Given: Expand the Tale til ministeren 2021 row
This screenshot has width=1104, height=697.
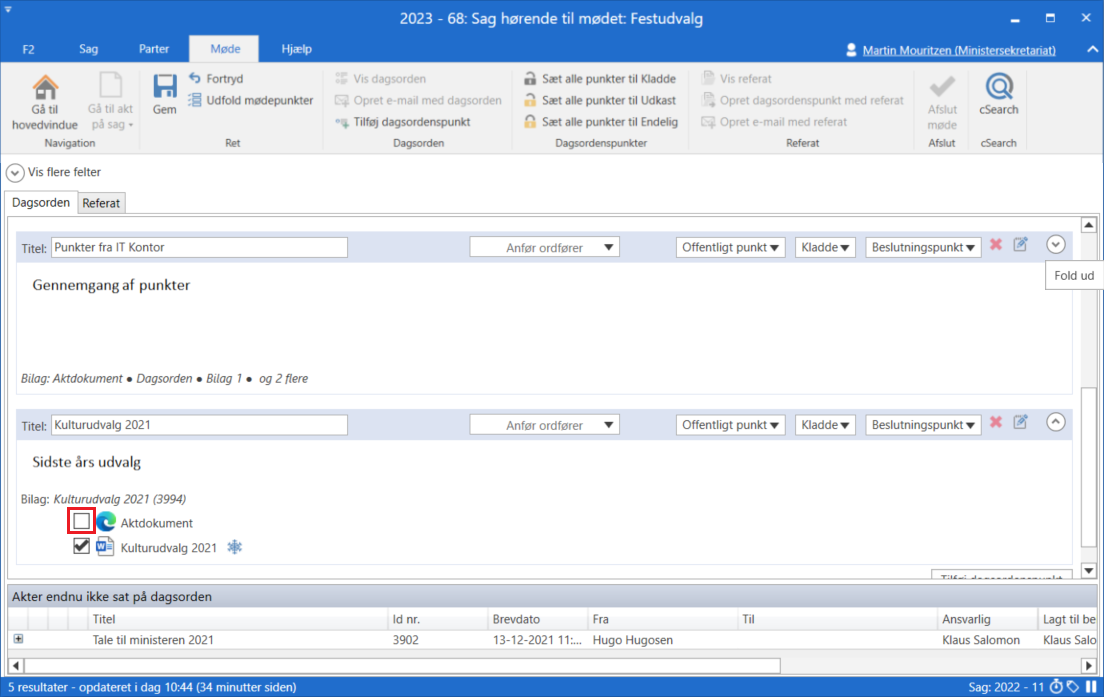Looking at the screenshot, I should [x=18, y=639].
